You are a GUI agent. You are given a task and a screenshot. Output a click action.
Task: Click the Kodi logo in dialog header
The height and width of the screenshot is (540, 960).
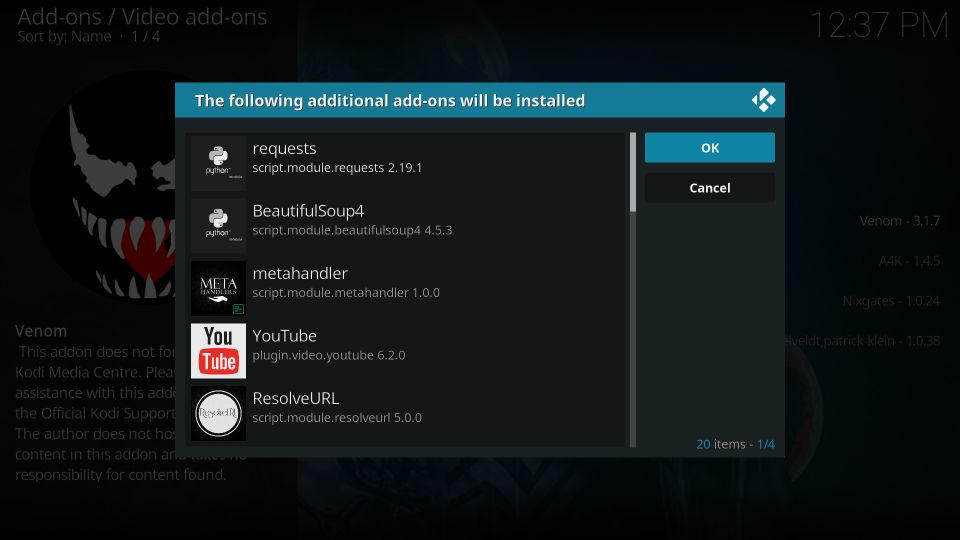pyautogui.click(x=763, y=100)
